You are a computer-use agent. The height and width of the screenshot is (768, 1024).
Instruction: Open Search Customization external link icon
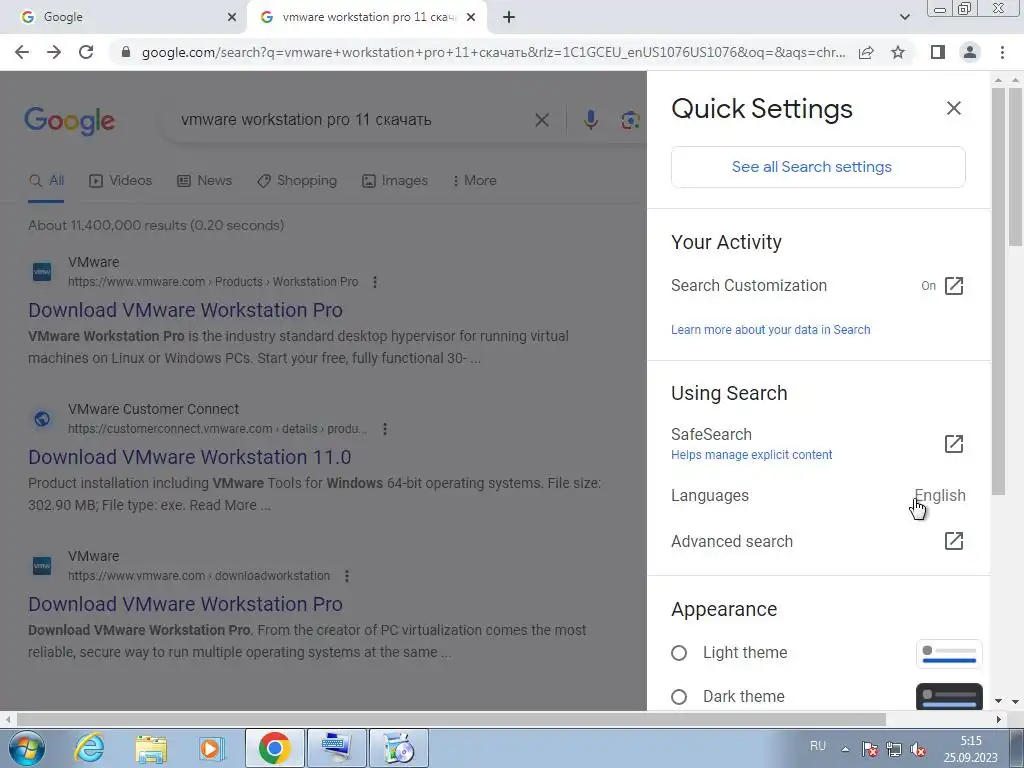pyautogui.click(x=953, y=286)
